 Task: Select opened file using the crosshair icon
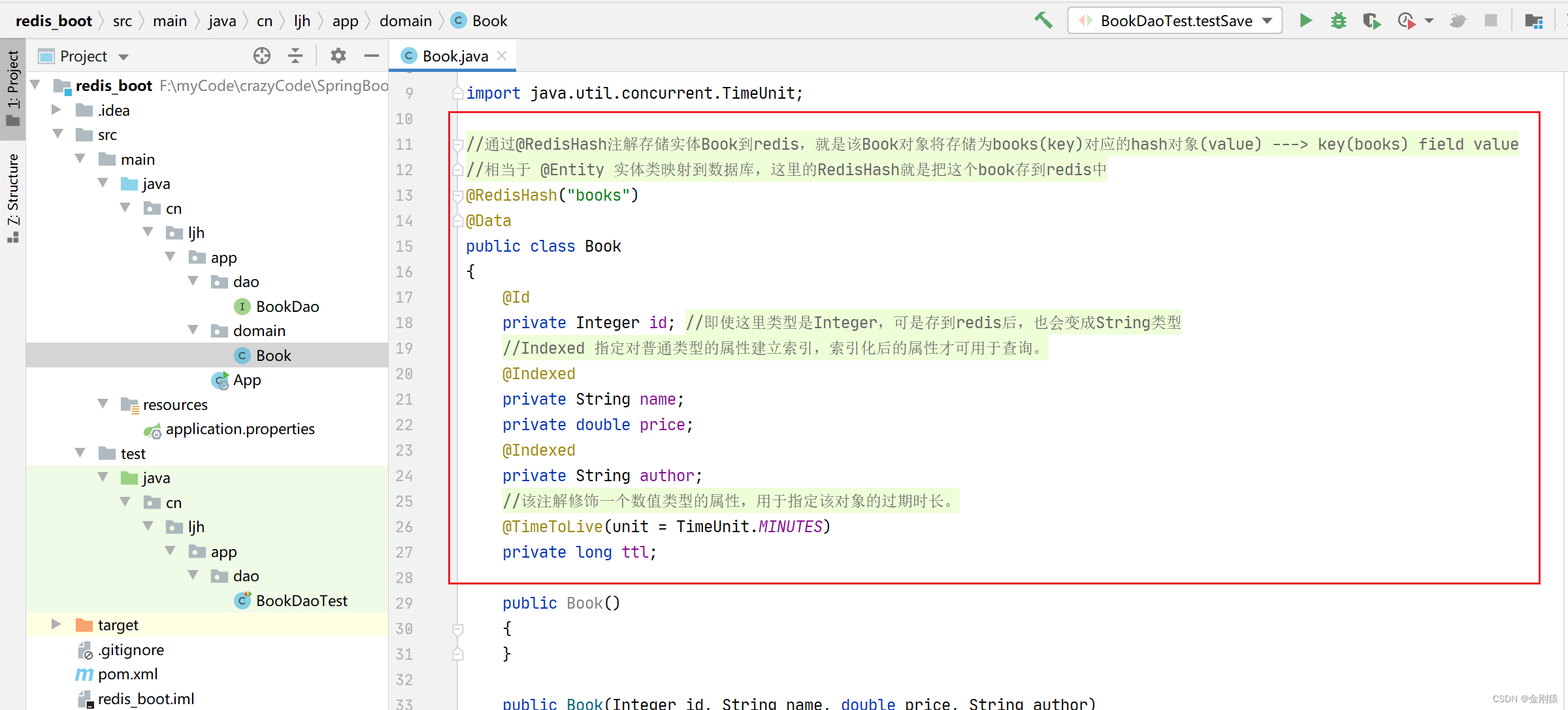(261, 56)
